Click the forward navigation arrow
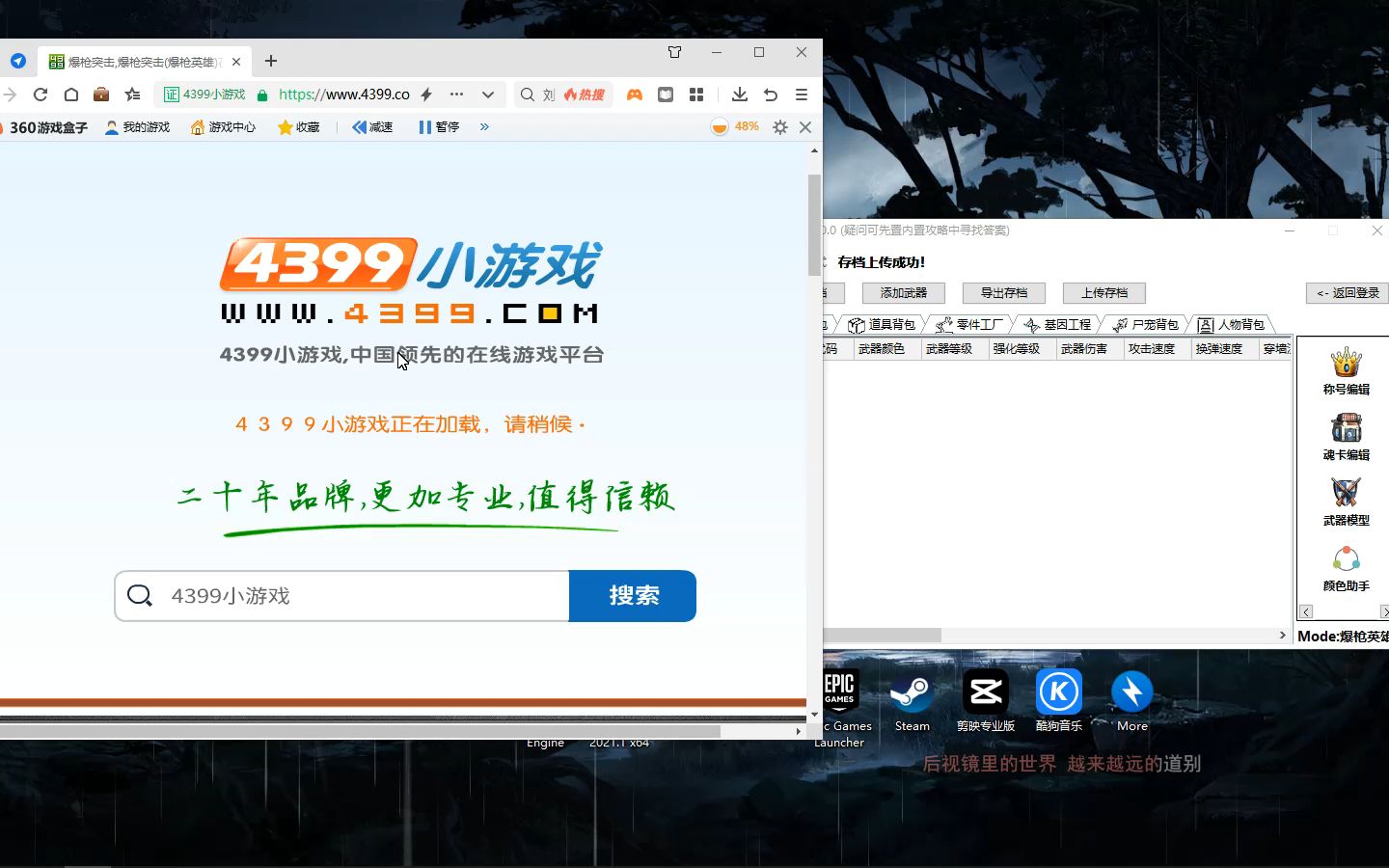This screenshot has width=1389, height=868. coord(10,95)
